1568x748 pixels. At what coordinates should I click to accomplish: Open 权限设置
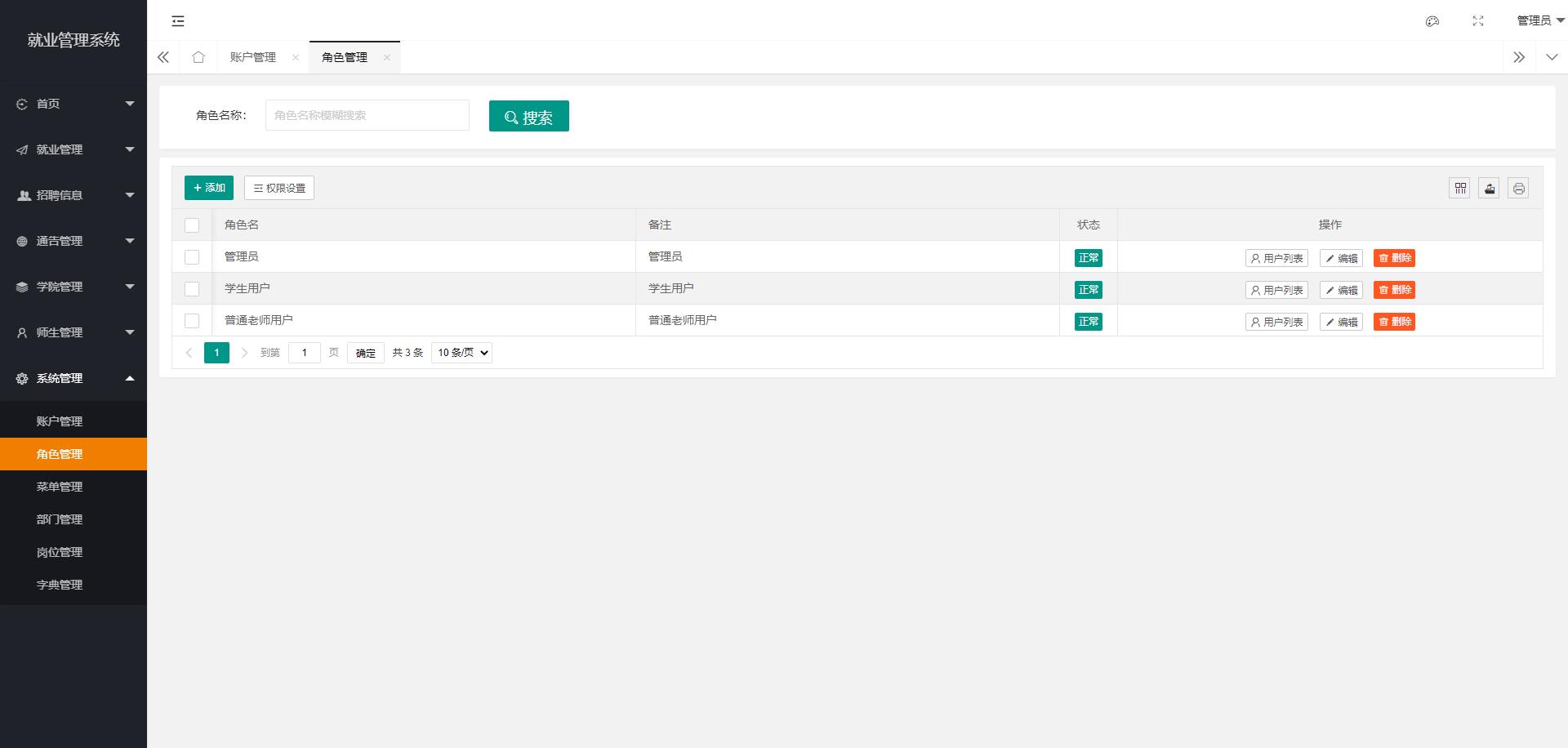(279, 188)
